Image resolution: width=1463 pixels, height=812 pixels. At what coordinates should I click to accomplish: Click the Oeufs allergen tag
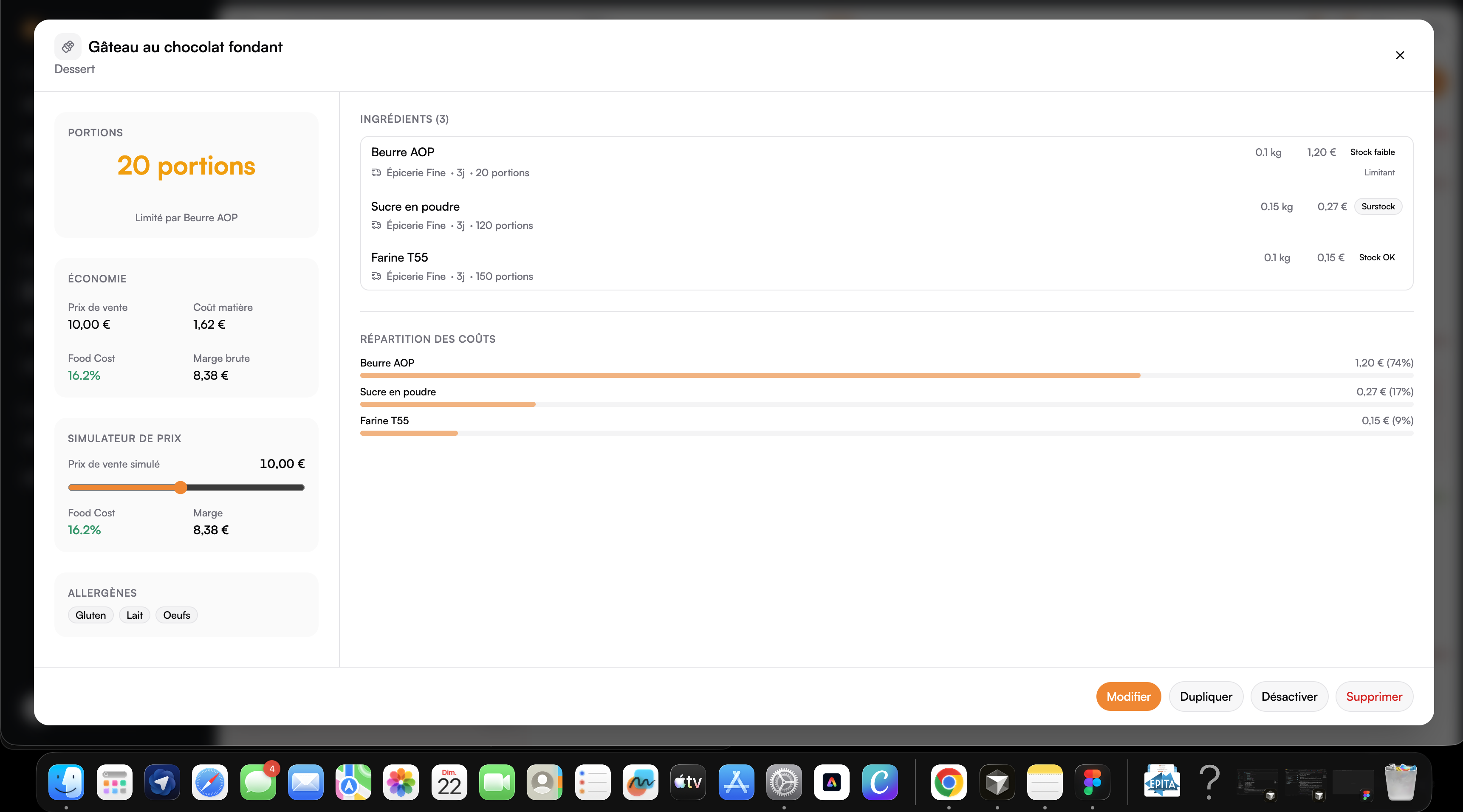tap(176, 615)
